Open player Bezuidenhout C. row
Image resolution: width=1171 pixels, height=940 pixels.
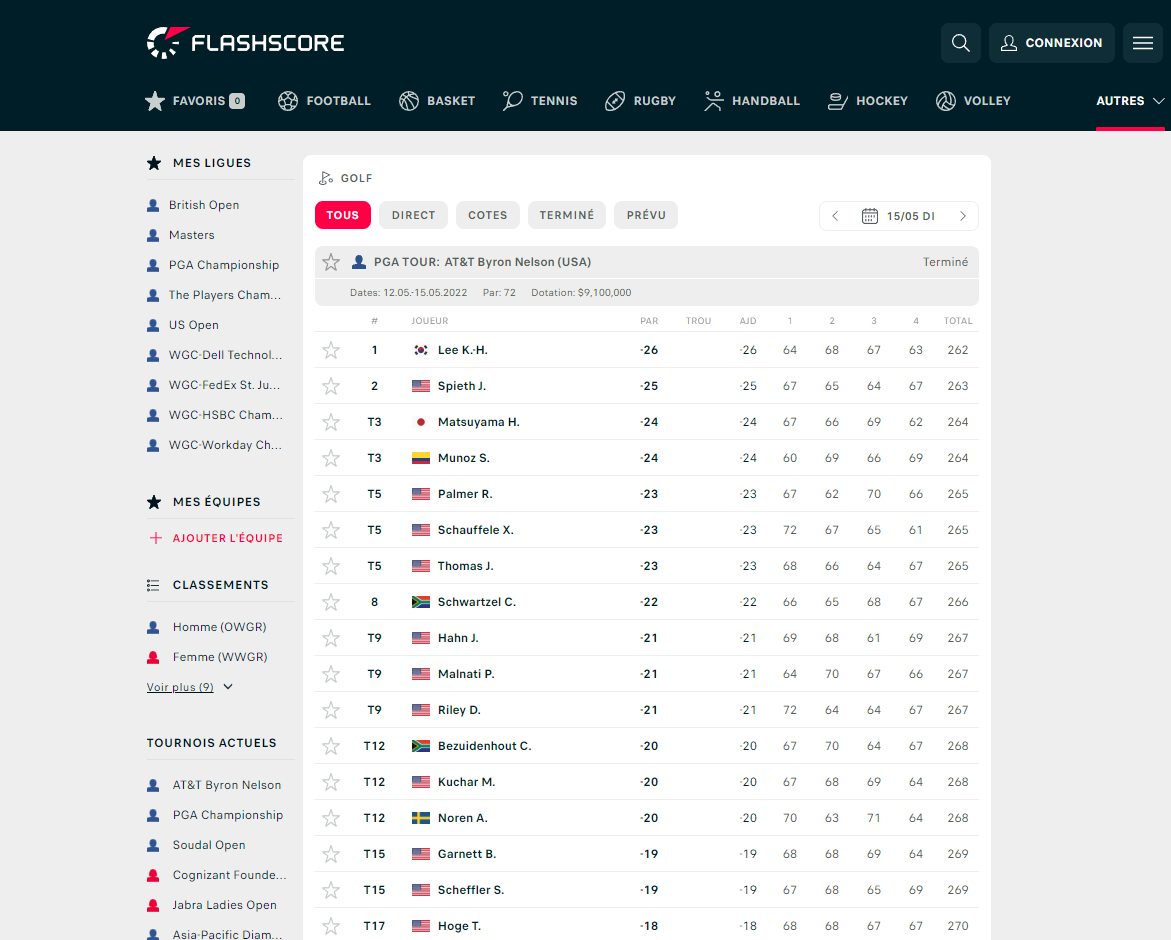click(647, 746)
